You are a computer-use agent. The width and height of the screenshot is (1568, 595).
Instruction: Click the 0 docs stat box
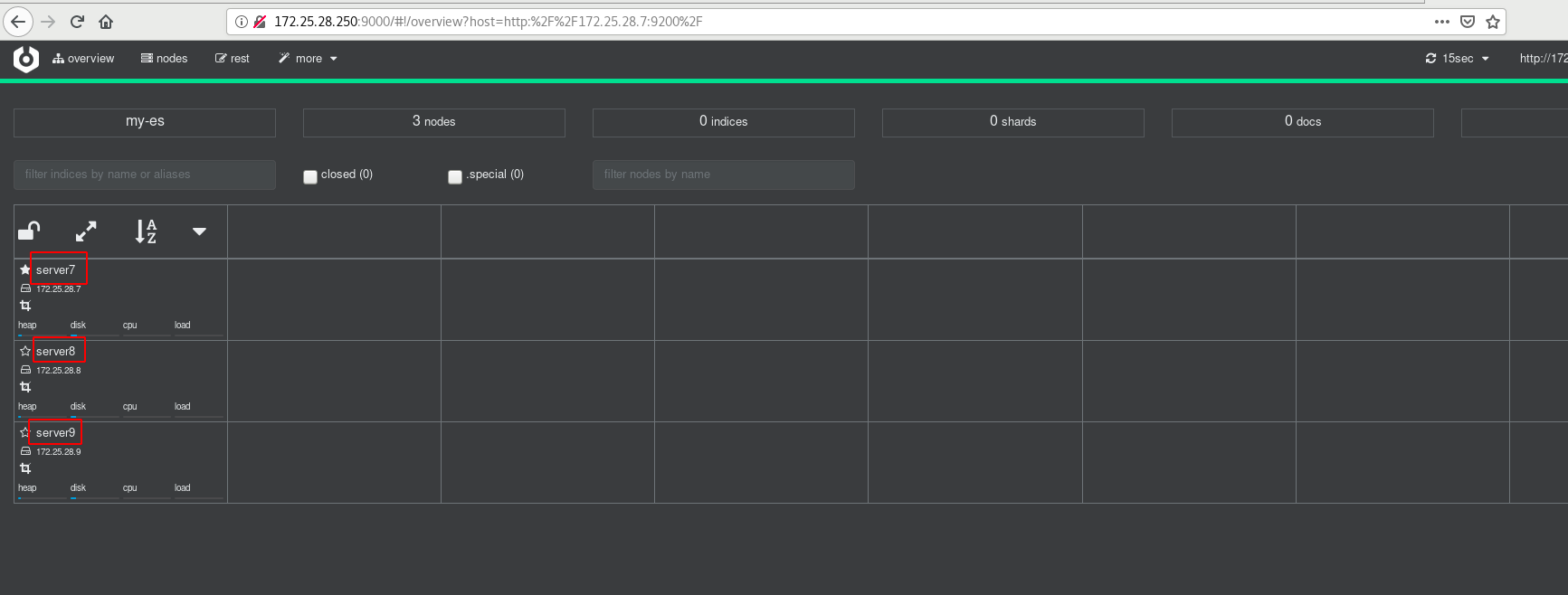click(x=1303, y=122)
